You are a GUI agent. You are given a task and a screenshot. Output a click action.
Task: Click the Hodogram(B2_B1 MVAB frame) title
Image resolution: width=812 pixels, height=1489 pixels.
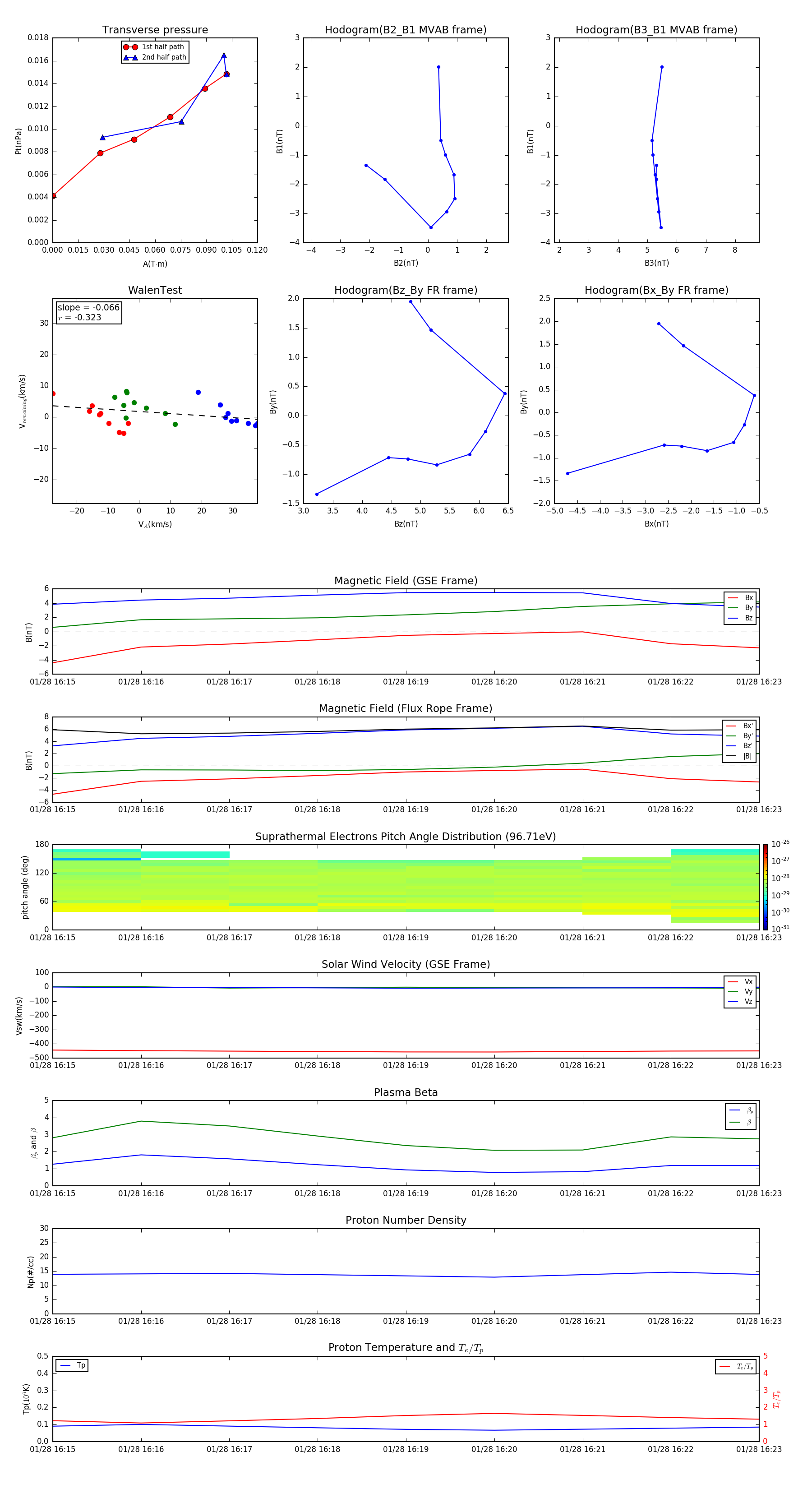(406, 29)
